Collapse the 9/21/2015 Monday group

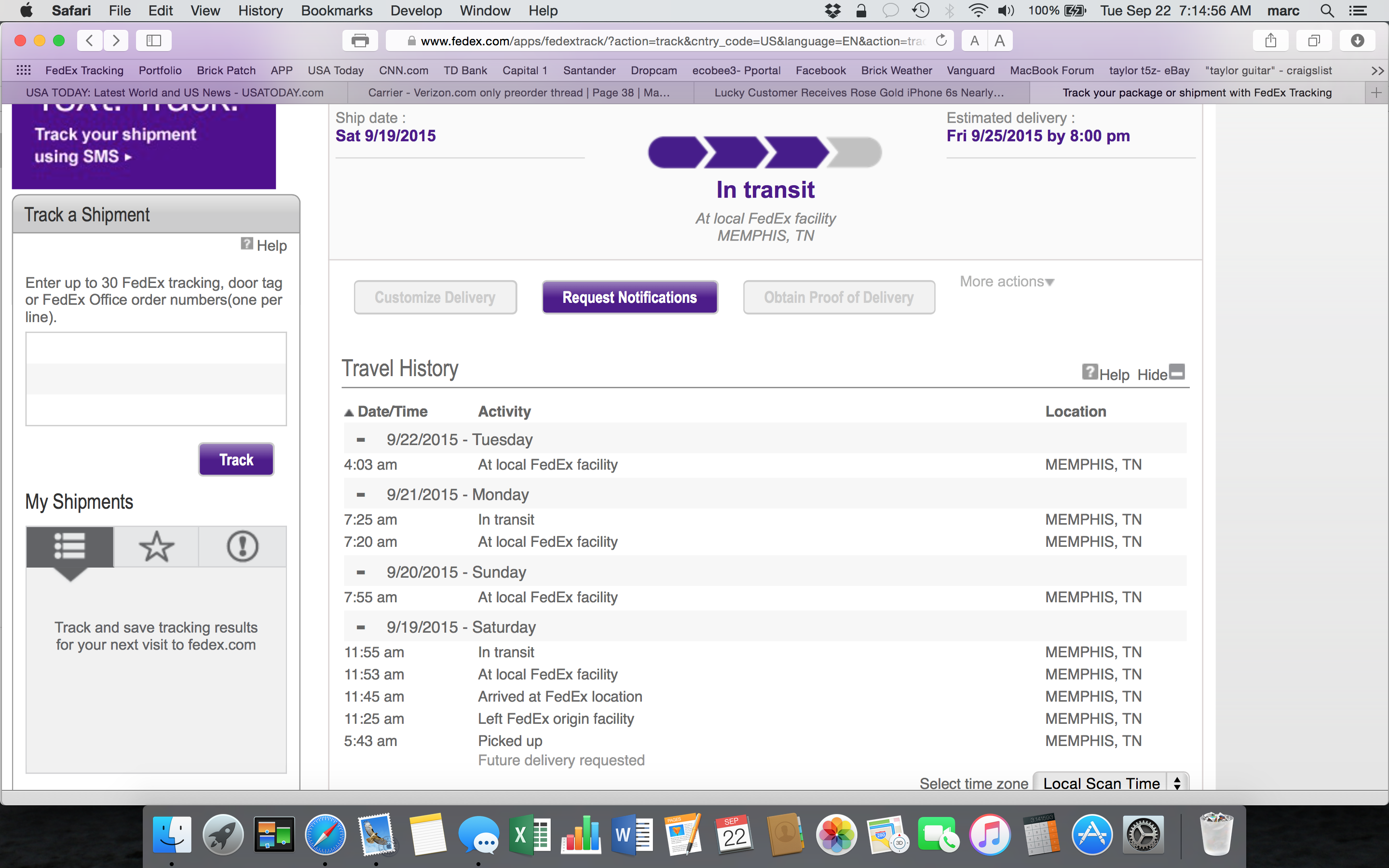pyautogui.click(x=360, y=495)
